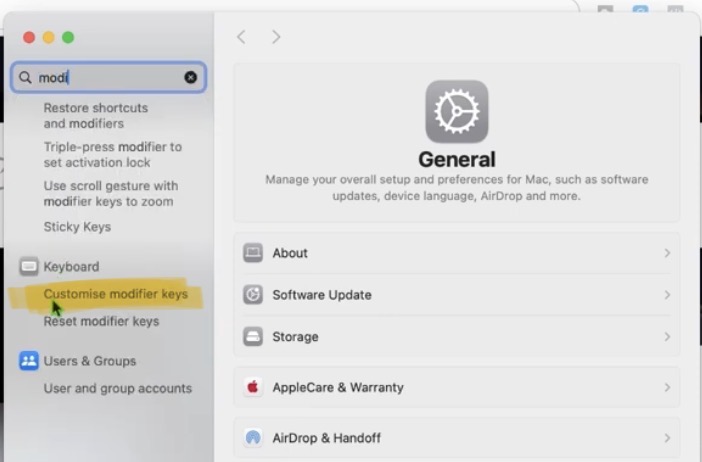Close the System Settings window

click(x=29, y=37)
